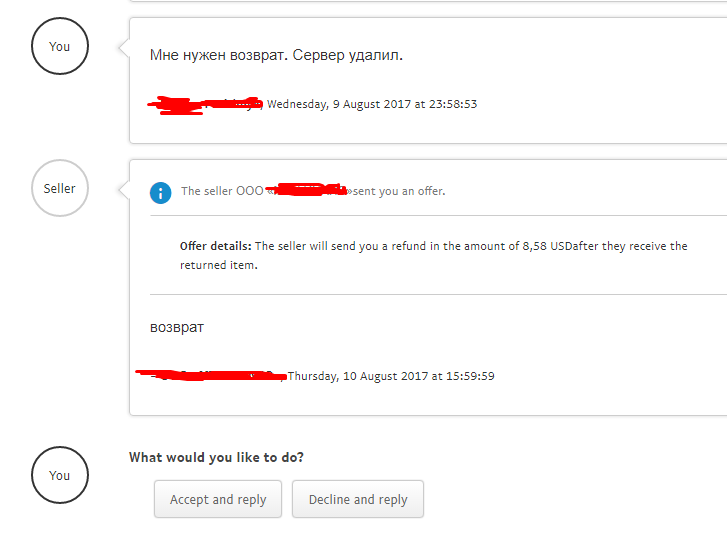Click "The seller ООО" offer notification text

(x=222, y=191)
